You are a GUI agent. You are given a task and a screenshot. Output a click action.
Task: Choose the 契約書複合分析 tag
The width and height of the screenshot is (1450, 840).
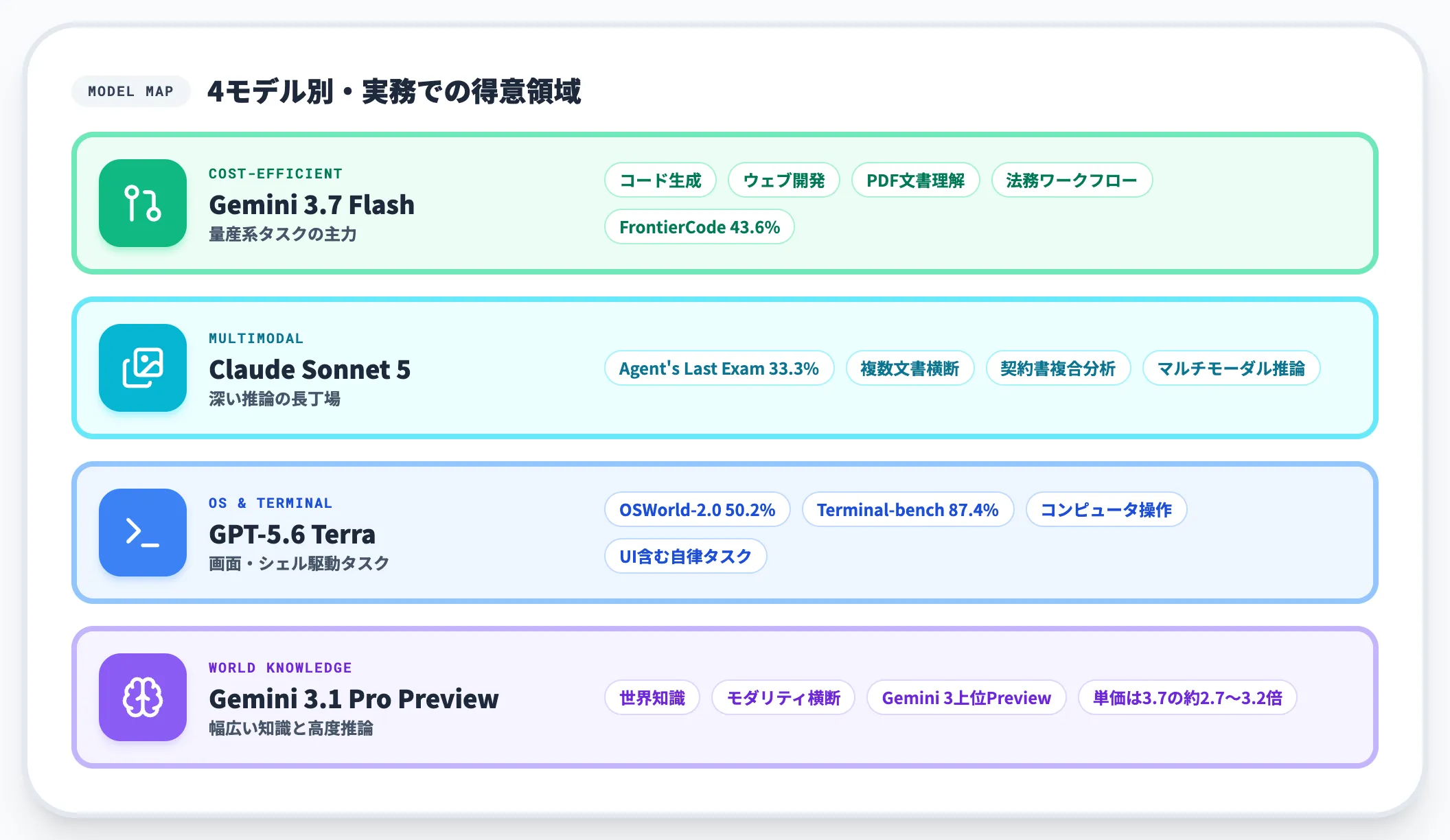[x=1058, y=368]
